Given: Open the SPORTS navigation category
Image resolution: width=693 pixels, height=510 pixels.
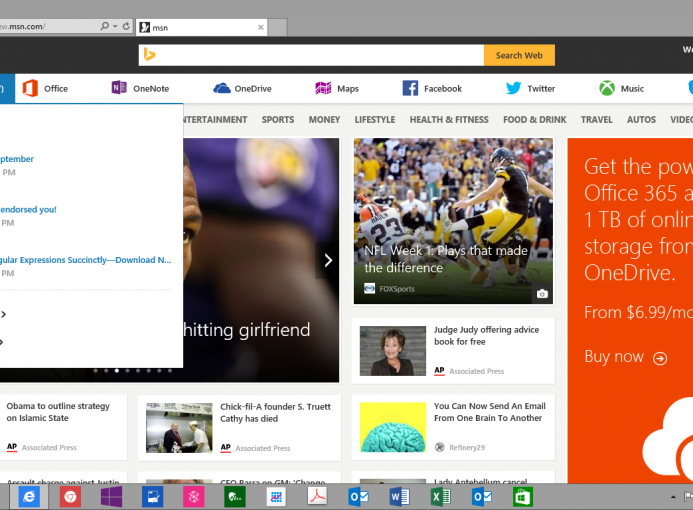Looking at the screenshot, I should [278, 120].
